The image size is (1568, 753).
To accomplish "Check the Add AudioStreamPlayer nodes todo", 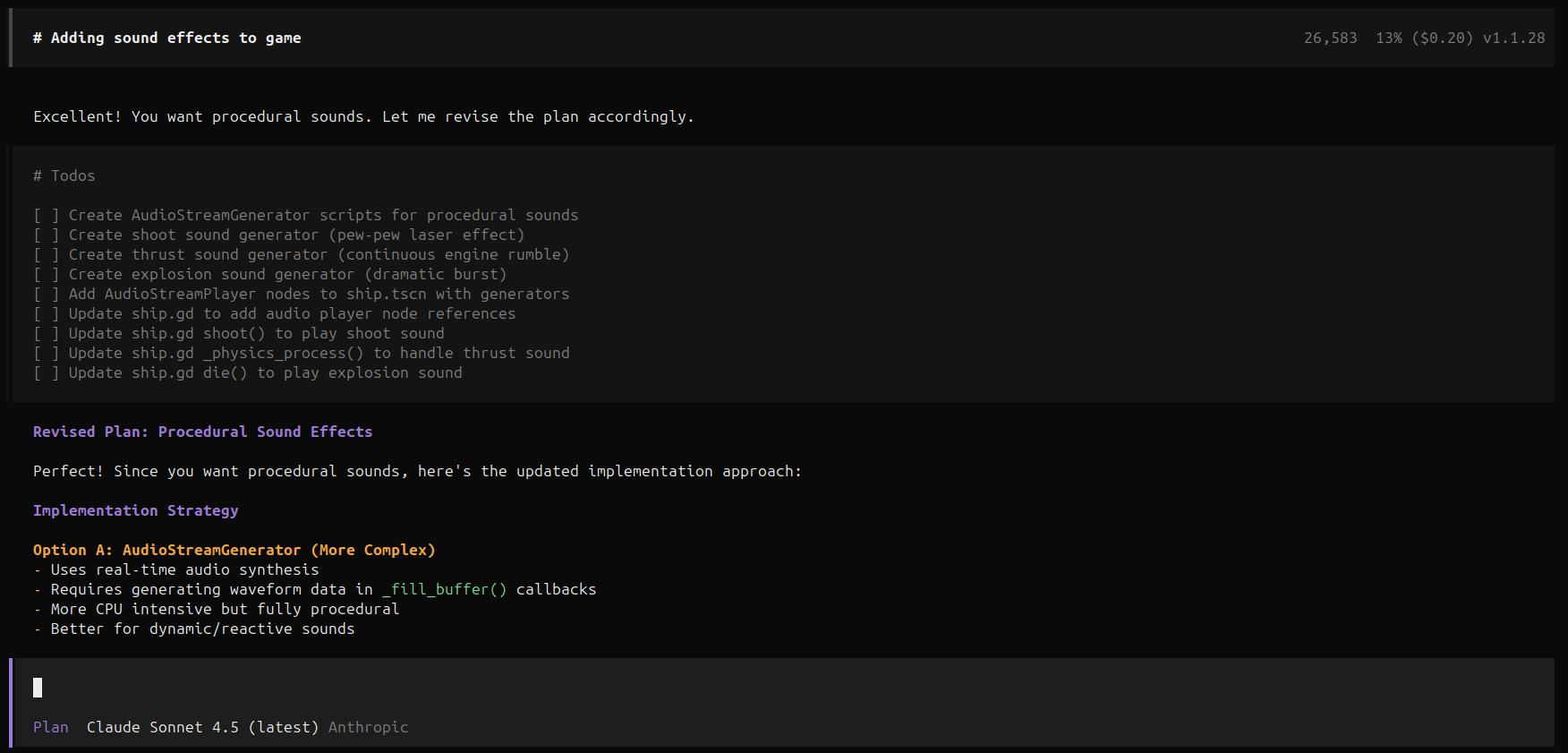I will 46,294.
